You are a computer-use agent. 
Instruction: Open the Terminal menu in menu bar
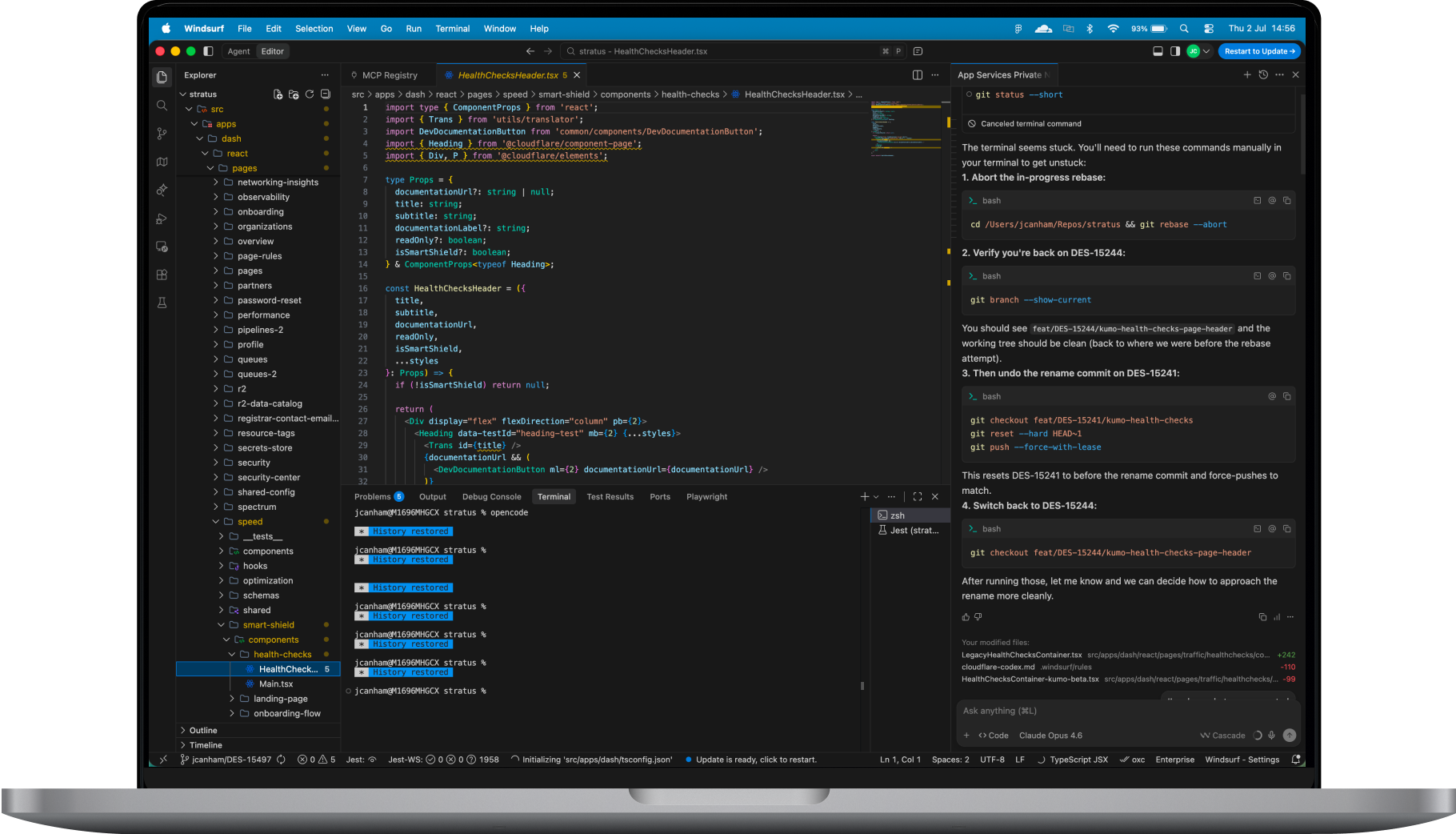point(452,29)
